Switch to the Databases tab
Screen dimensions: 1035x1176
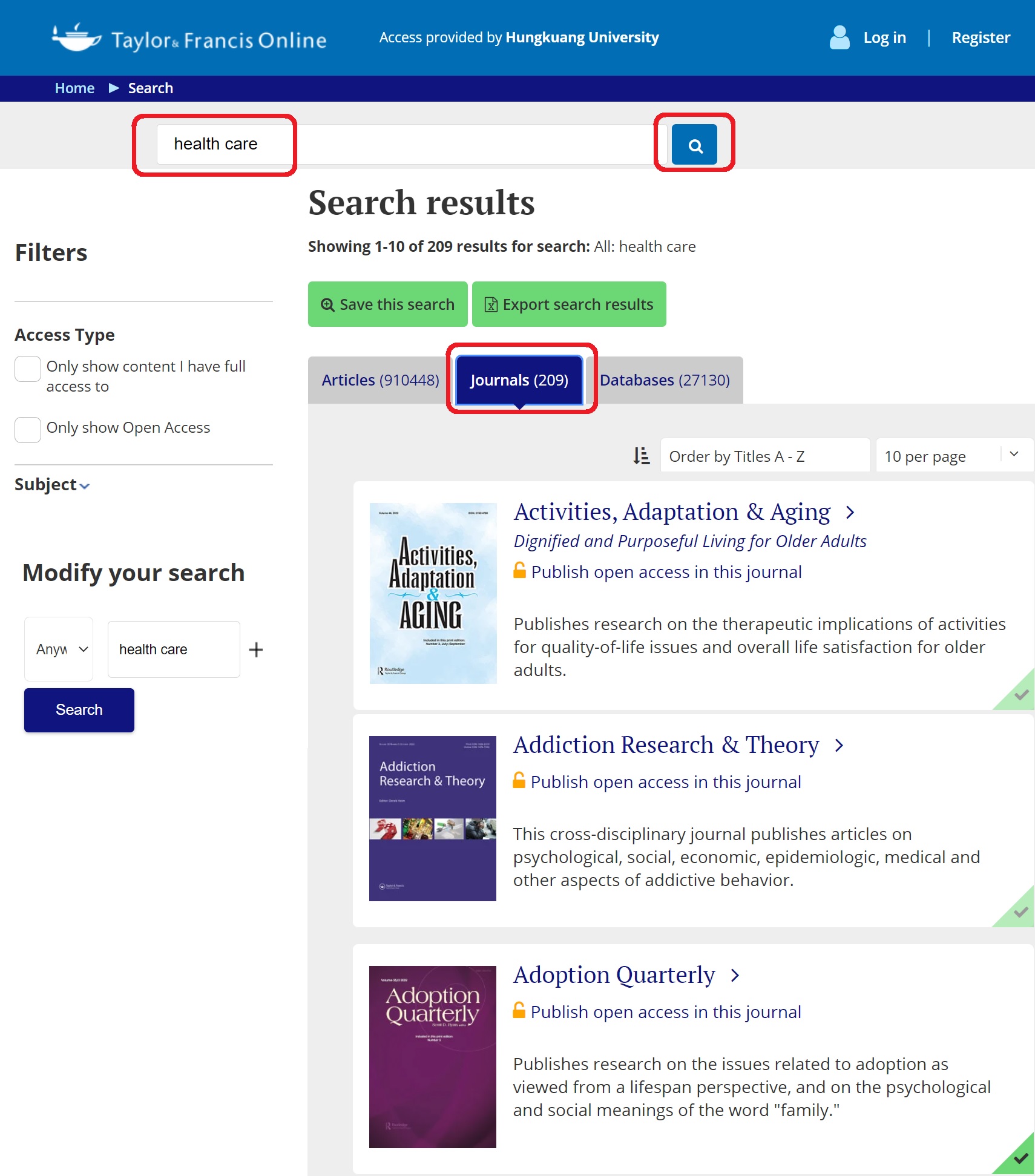click(665, 380)
